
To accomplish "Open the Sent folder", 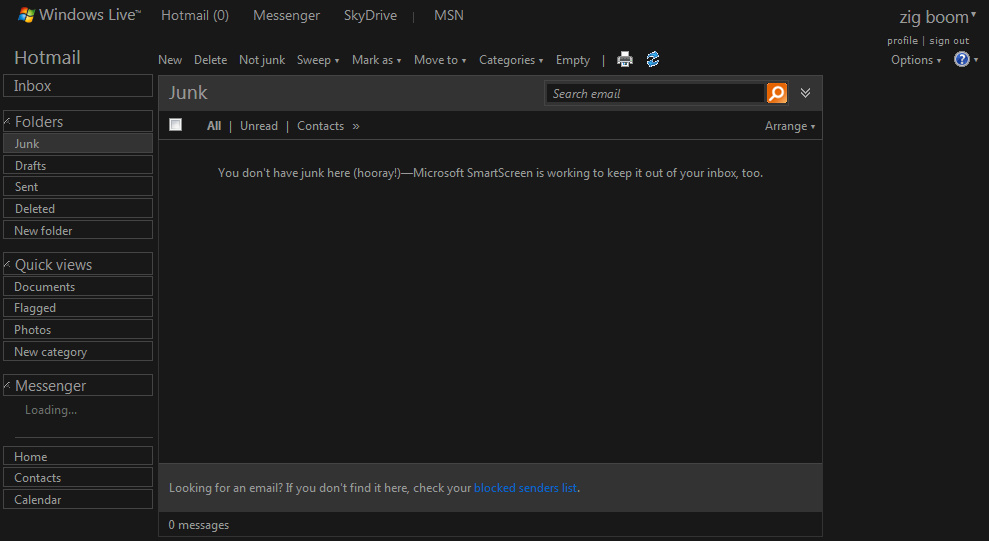I will (x=78, y=187).
